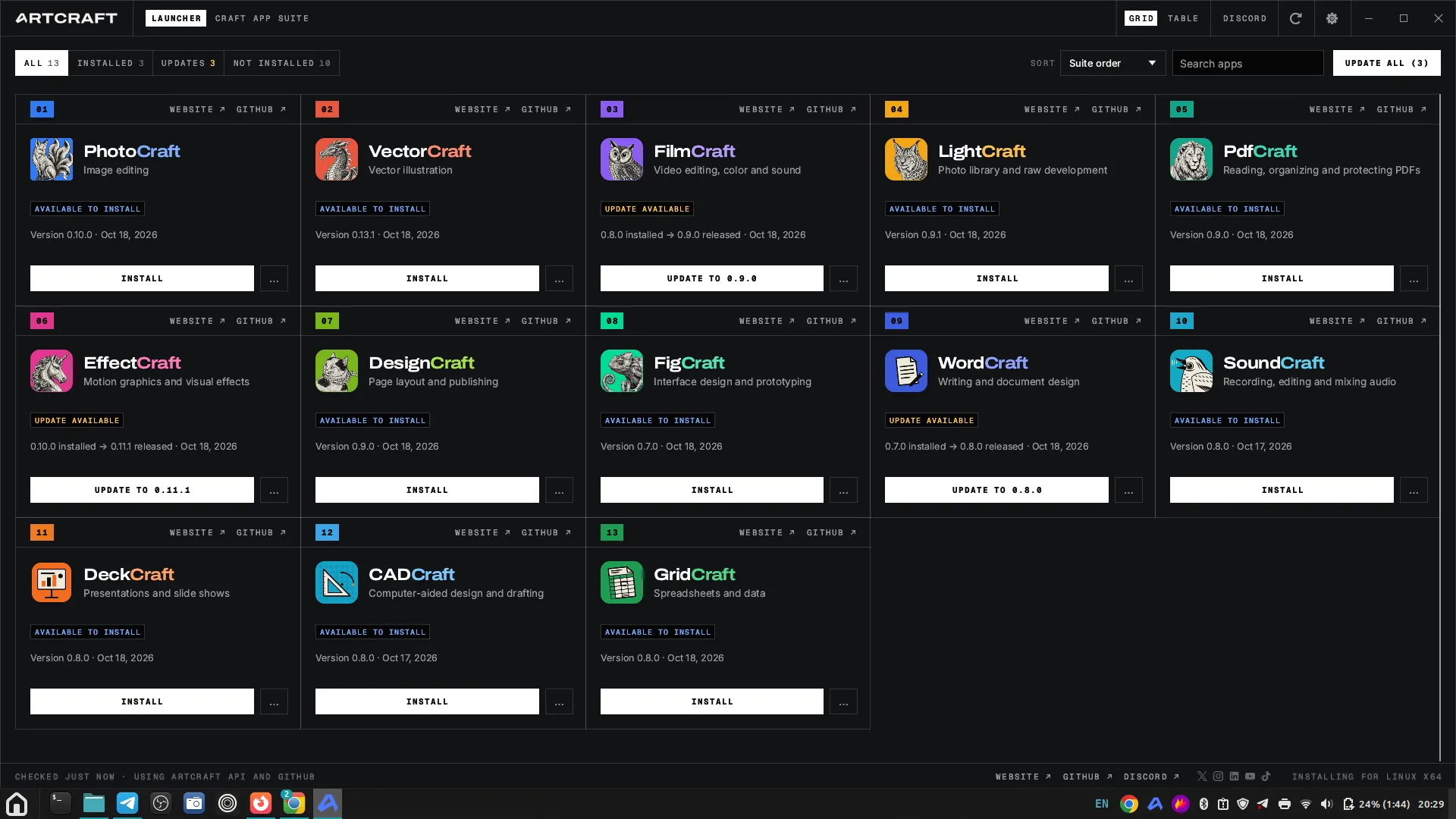The width and height of the screenshot is (1456, 819).
Task: Click the Update All (3) button
Action: coord(1386,63)
